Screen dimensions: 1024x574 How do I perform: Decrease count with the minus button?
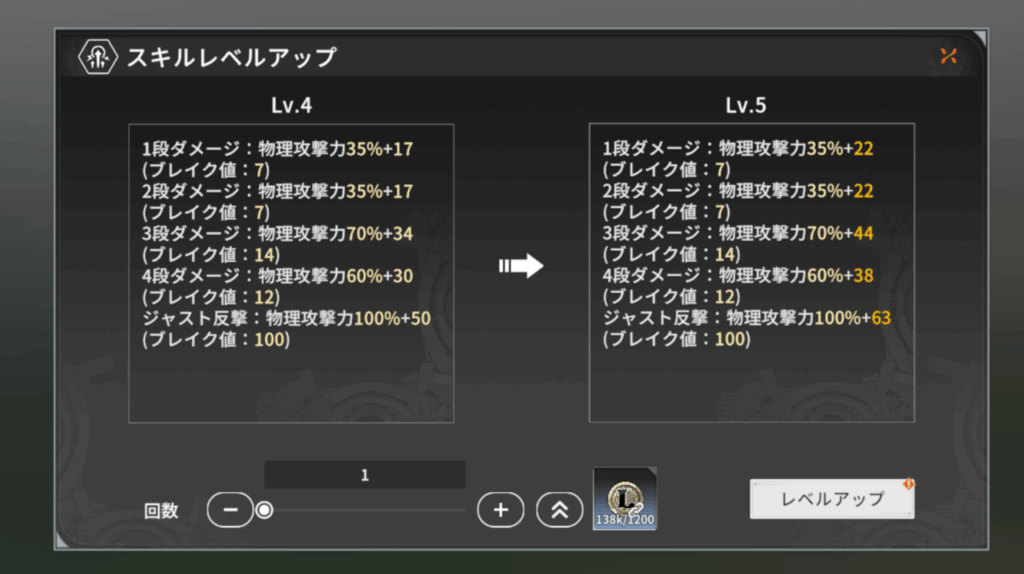[x=230, y=510]
